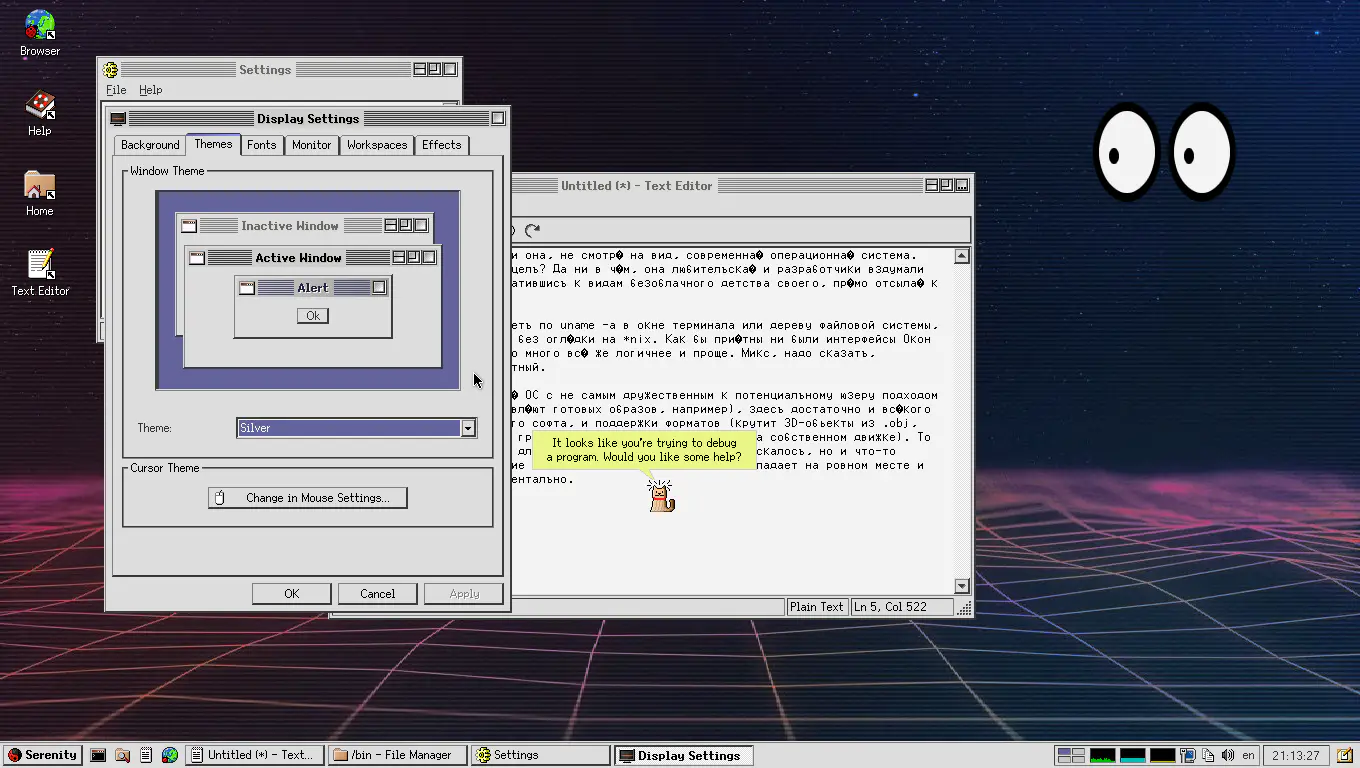The height and width of the screenshot is (768, 1360).
Task: Launch Terminal from taskbar quick launch
Action: point(98,755)
